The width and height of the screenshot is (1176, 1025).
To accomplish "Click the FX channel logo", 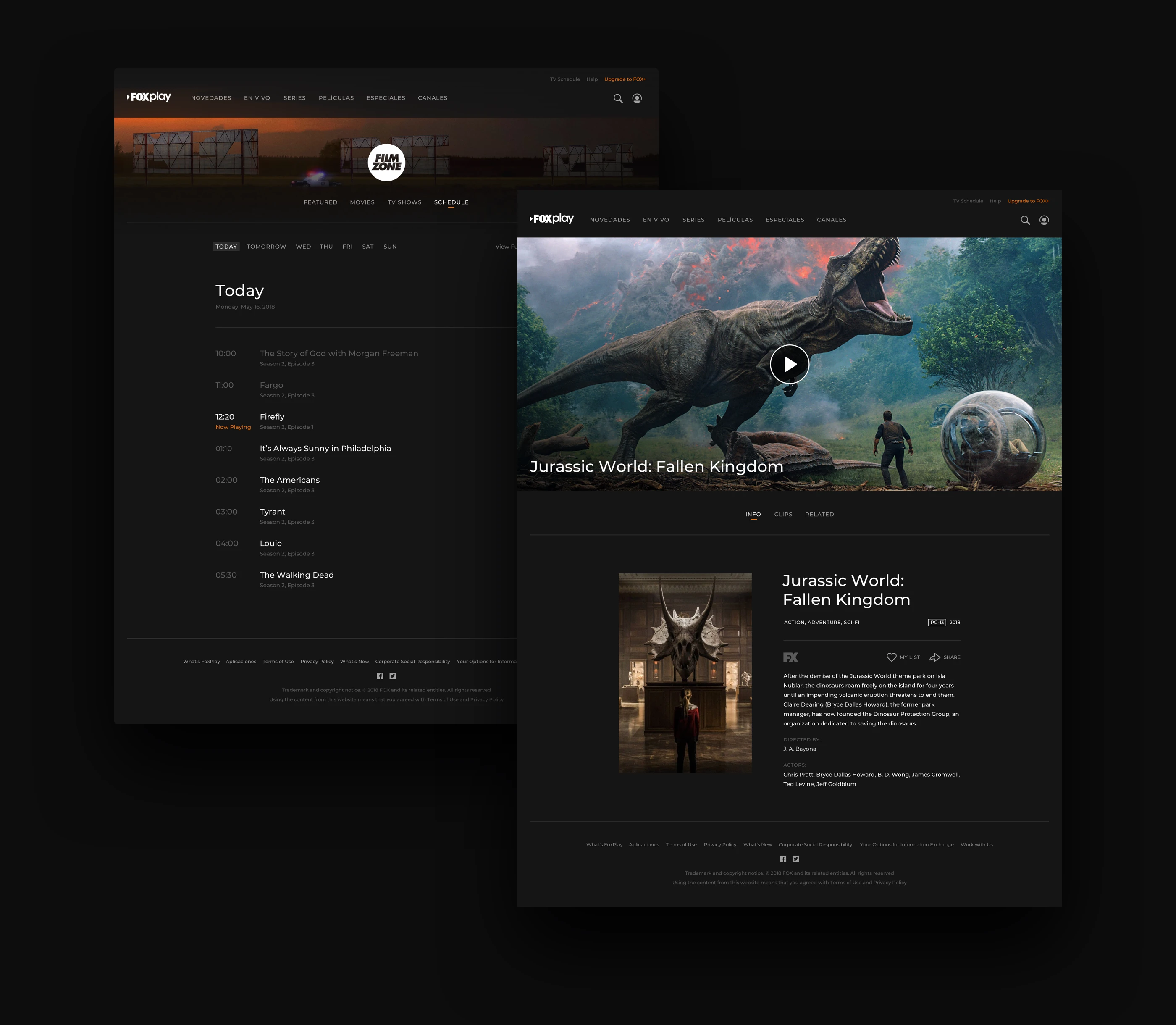I will (x=791, y=657).
